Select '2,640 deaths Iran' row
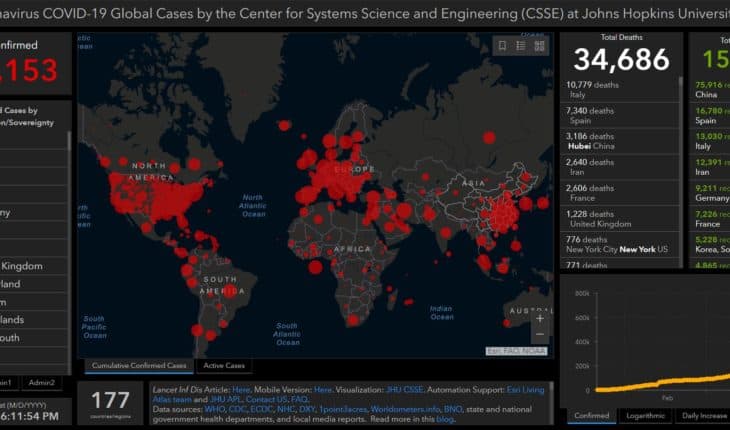 (x=619, y=167)
